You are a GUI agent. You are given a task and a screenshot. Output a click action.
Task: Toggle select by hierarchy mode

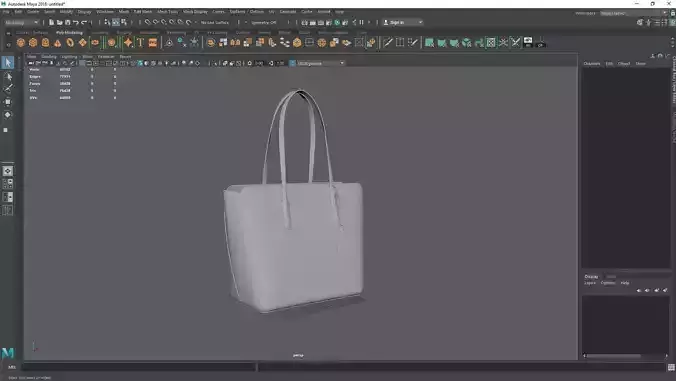tap(107, 22)
